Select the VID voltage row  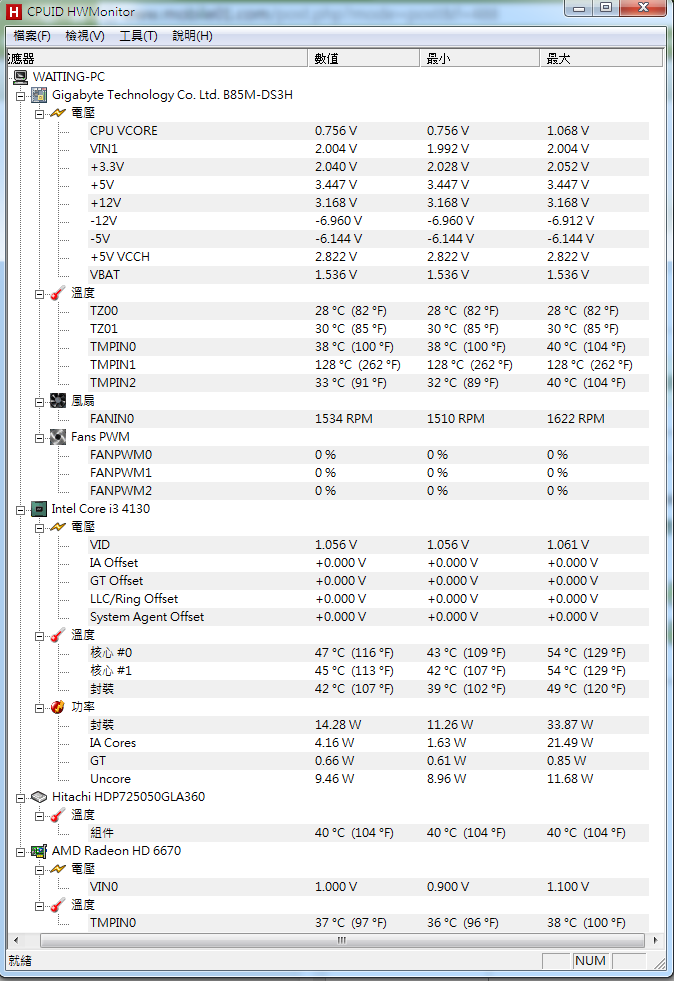[369, 545]
